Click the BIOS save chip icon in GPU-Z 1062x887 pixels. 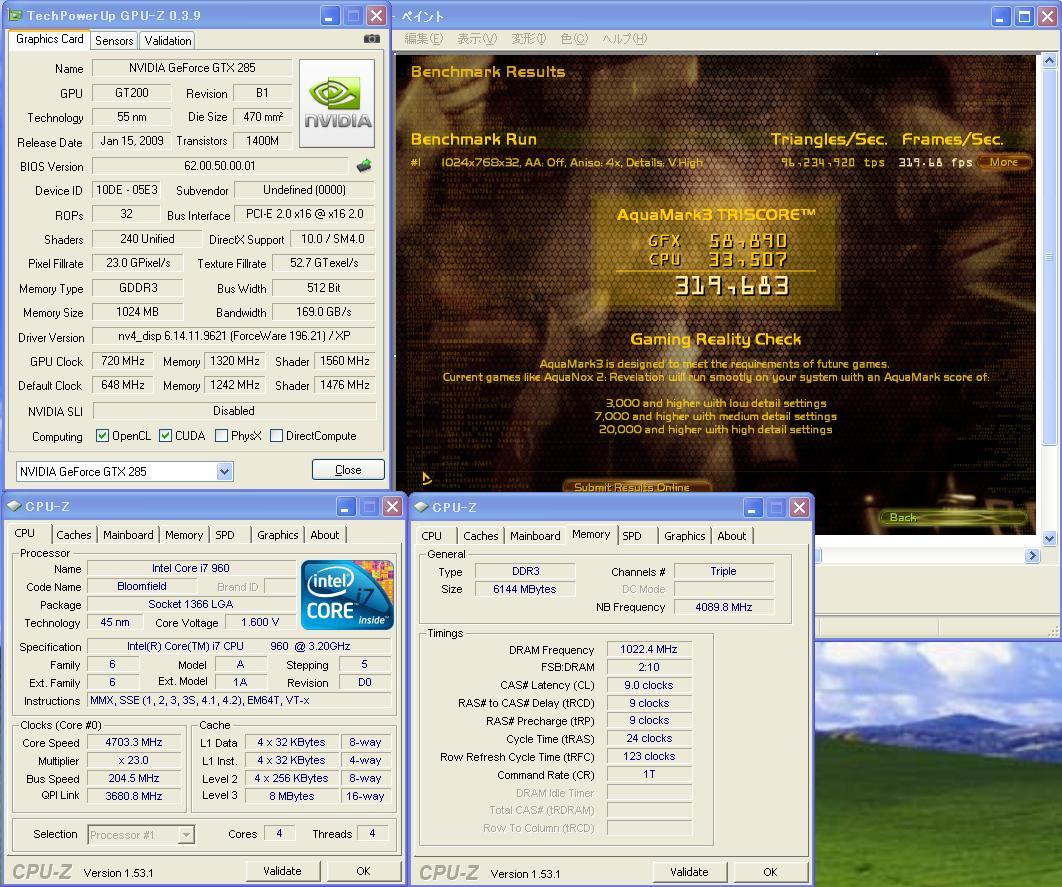(364, 165)
